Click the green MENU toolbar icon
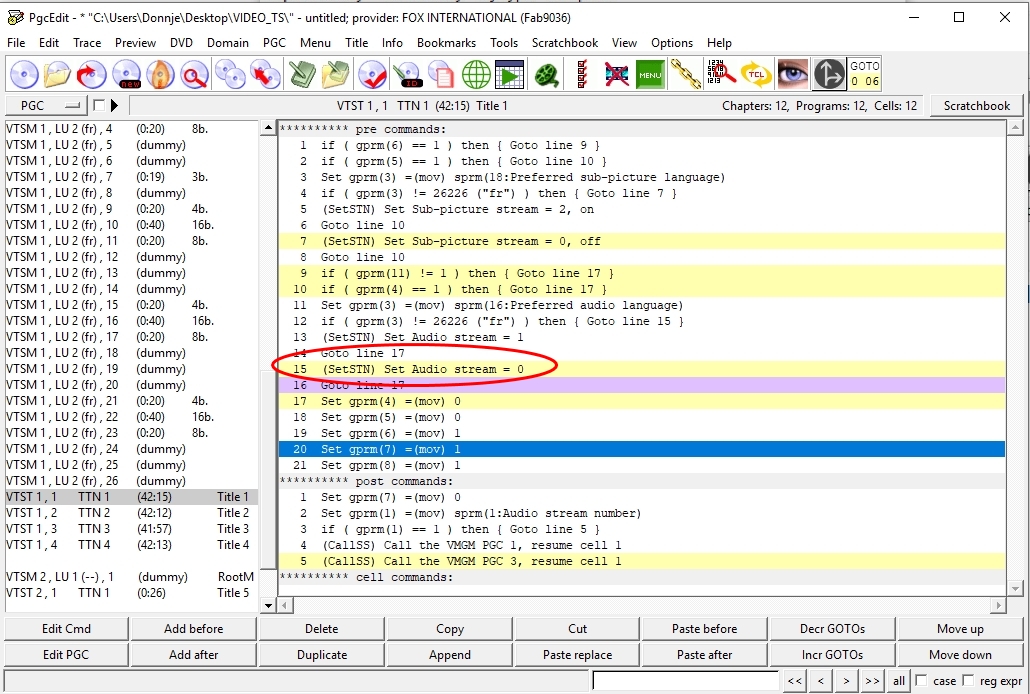1030x694 pixels. [x=650, y=74]
